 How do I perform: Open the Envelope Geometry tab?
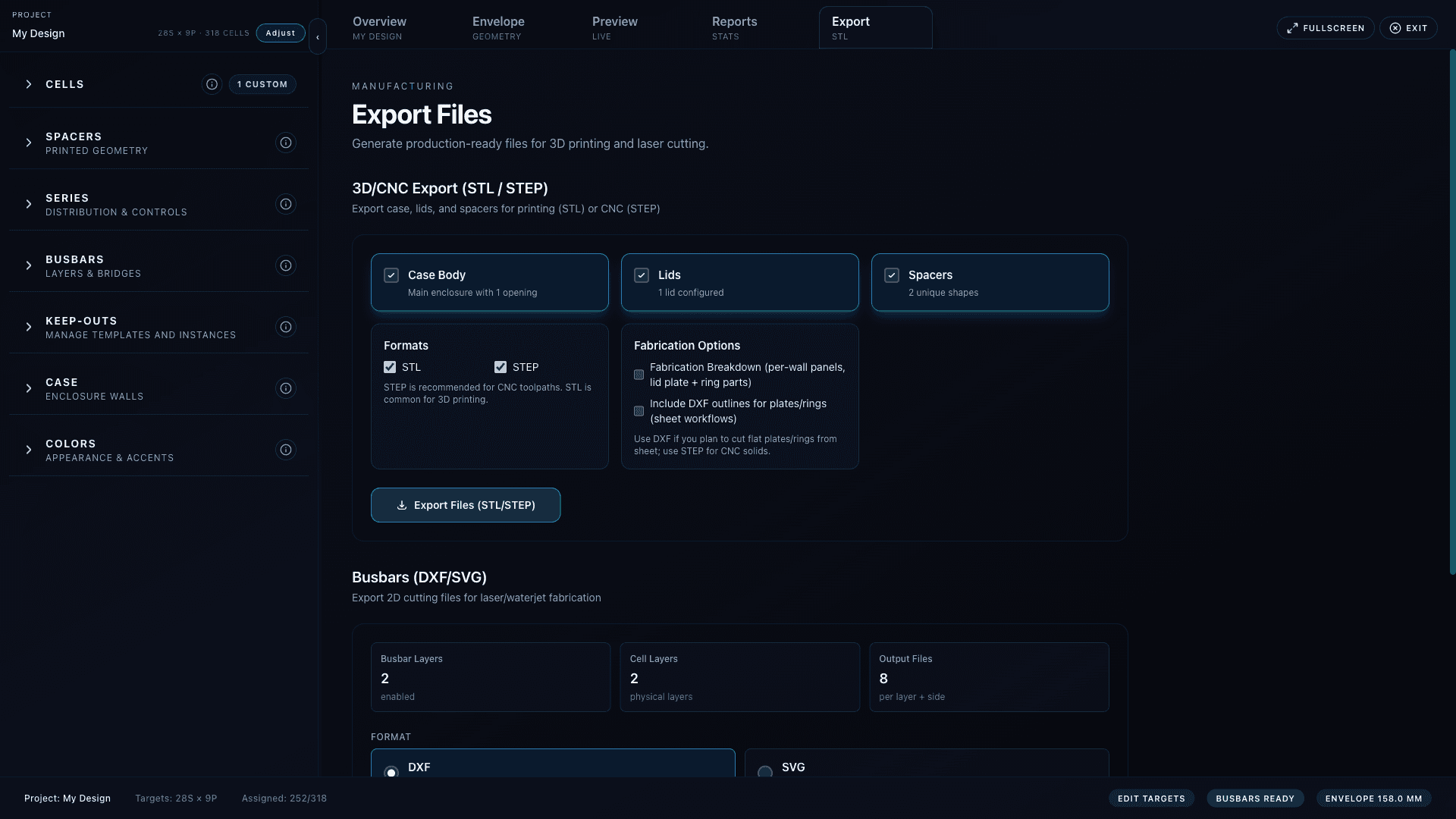(497, 27)
